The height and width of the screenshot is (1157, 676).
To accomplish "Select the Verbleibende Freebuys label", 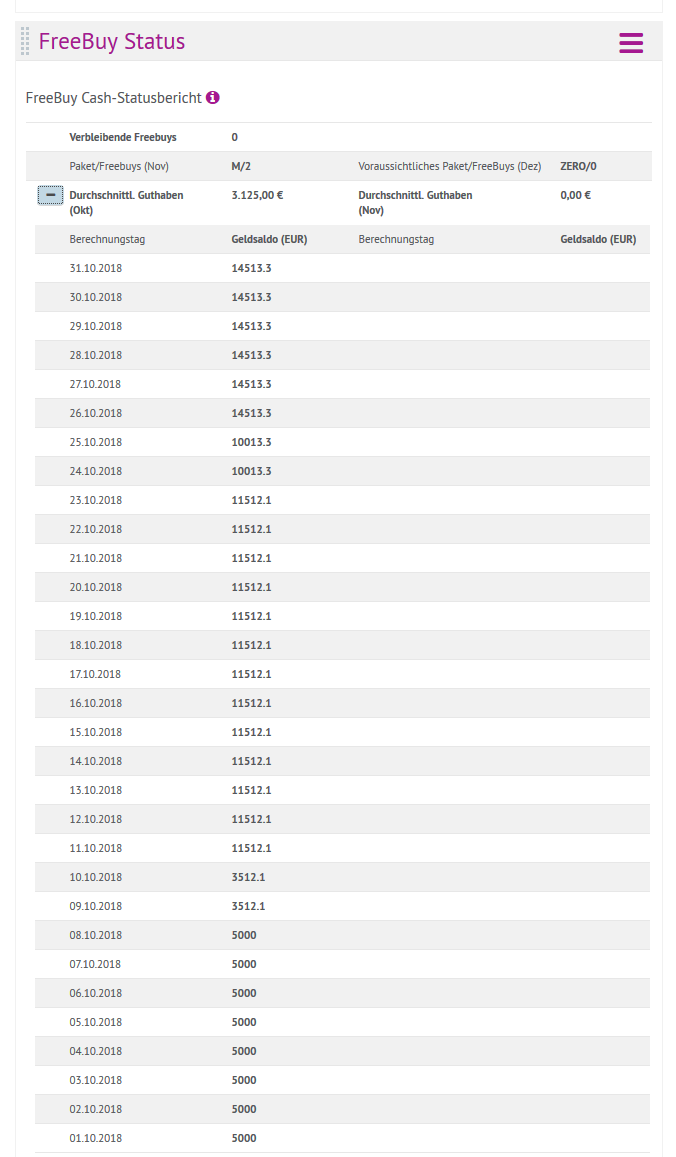I will pyautogui.click(x=123, y=137).
